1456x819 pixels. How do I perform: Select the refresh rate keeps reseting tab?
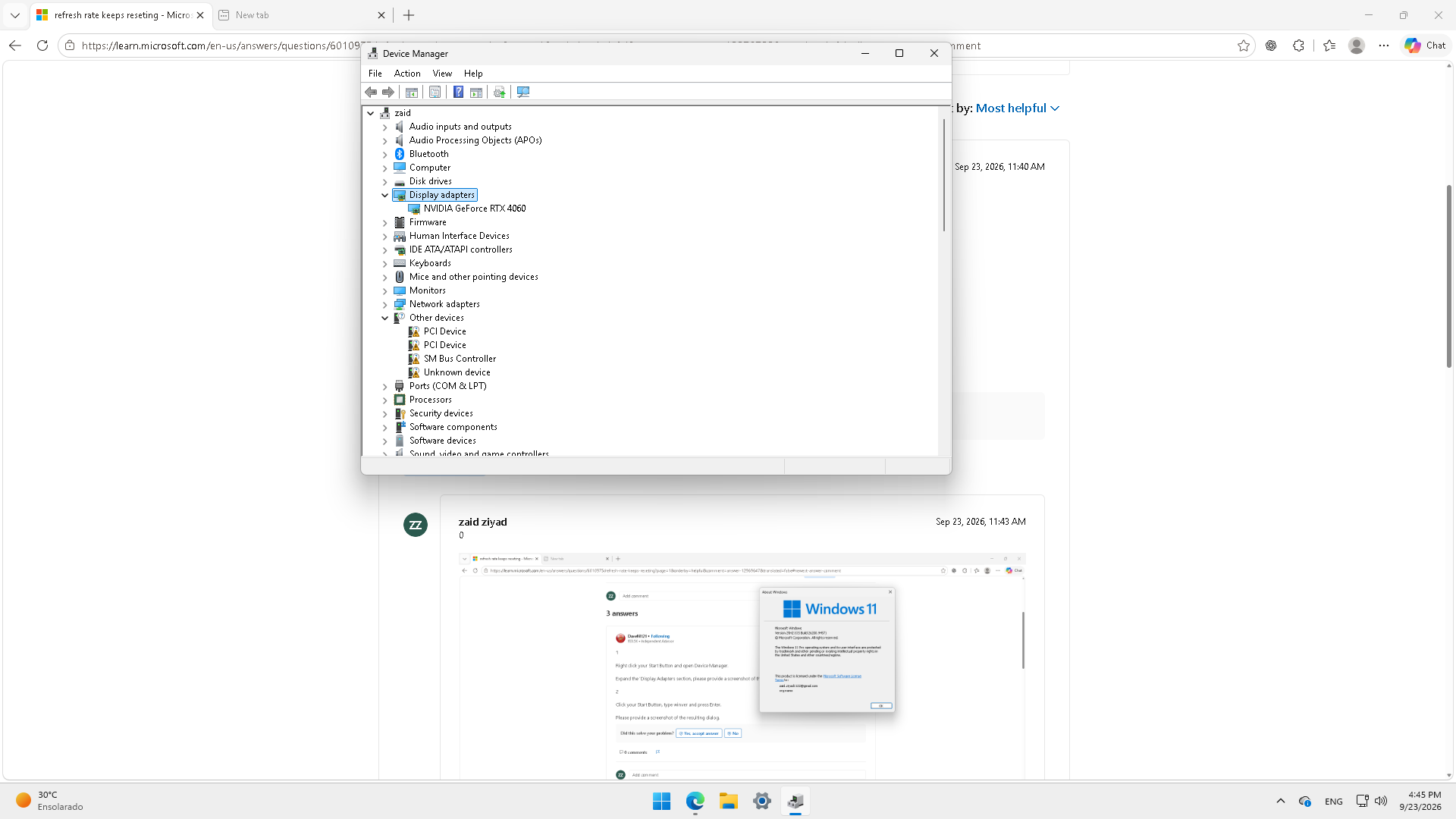point(121,15)
